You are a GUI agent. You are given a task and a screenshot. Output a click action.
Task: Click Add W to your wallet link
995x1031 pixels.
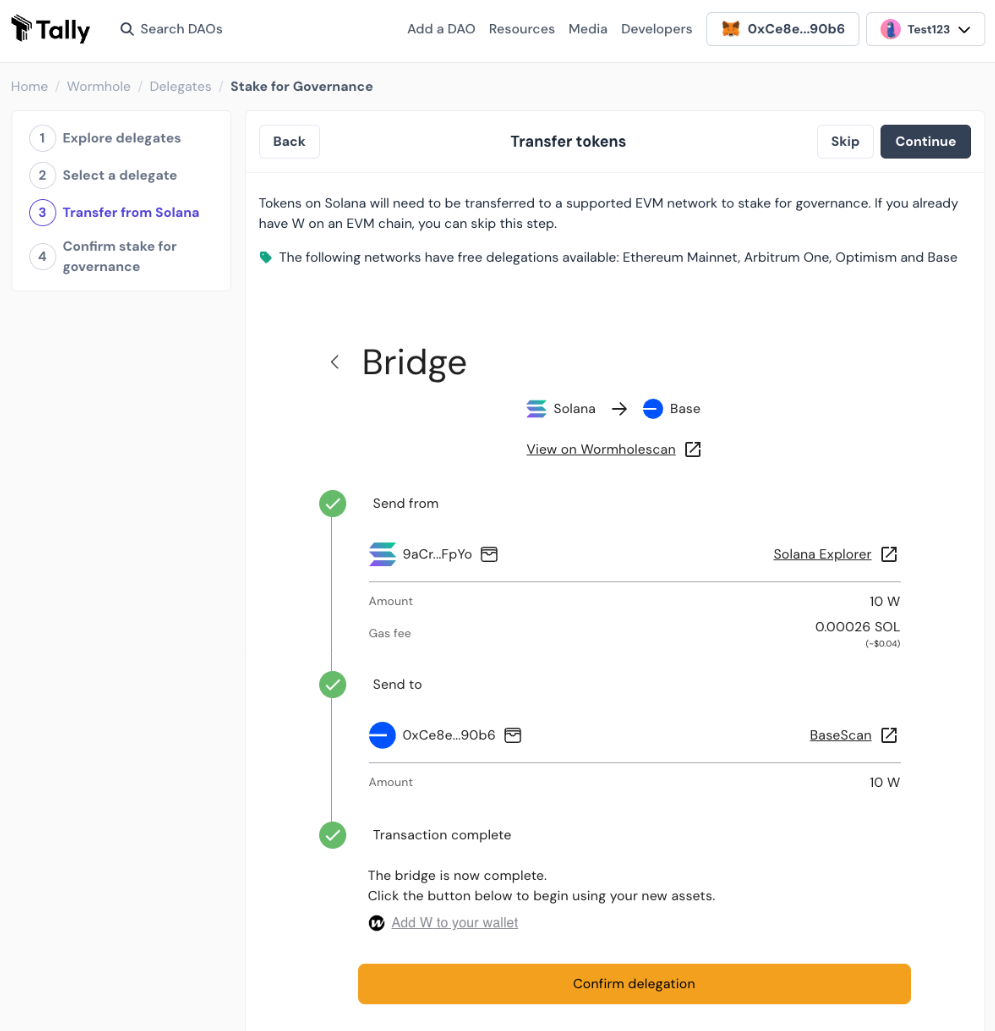[454, 923]
